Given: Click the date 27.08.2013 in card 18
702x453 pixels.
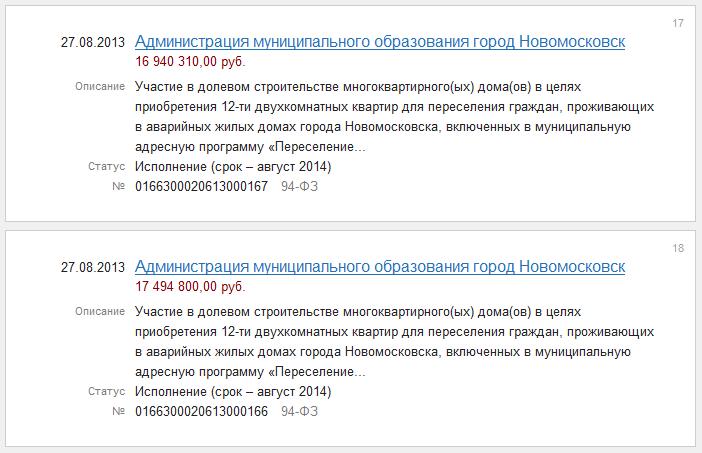Looking at the screenshot, I should point(93,268).
